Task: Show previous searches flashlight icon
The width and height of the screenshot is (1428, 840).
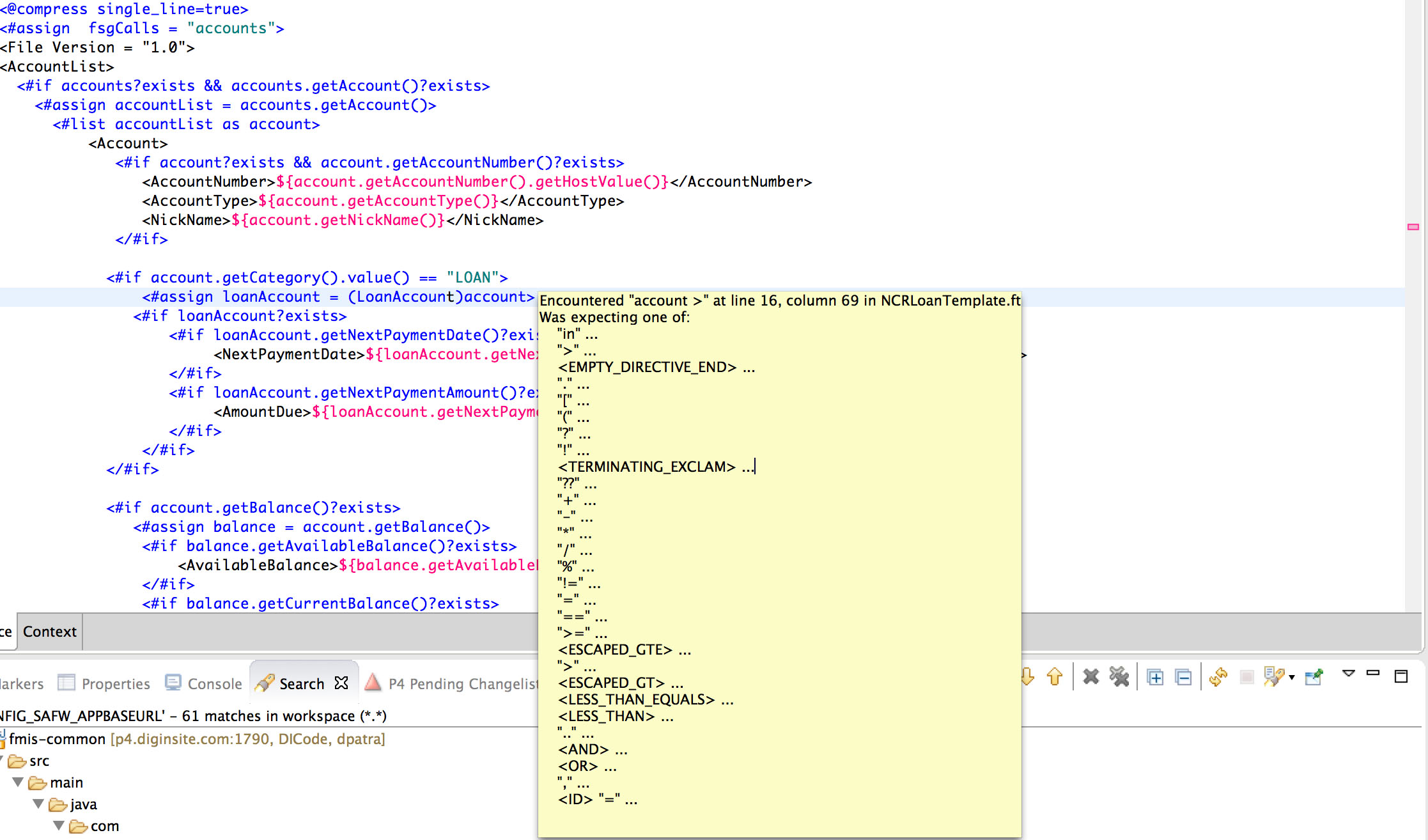Action: tap(1273, 677)
